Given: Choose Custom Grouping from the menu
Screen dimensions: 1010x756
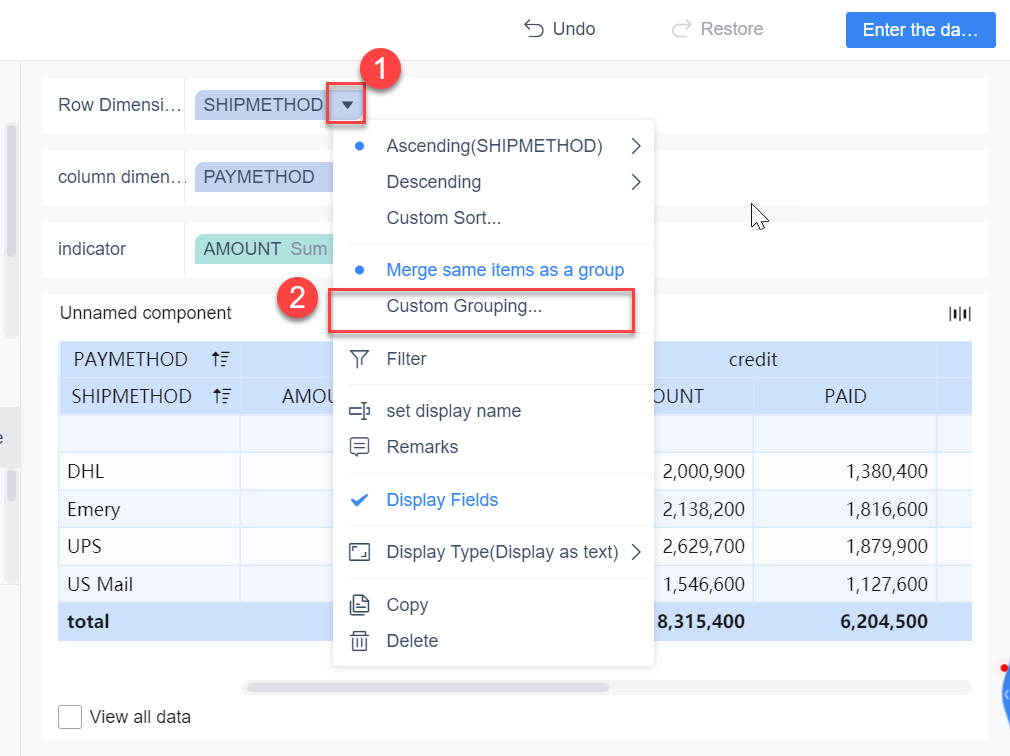Looking at the screenshot, I should pos(464,306).
